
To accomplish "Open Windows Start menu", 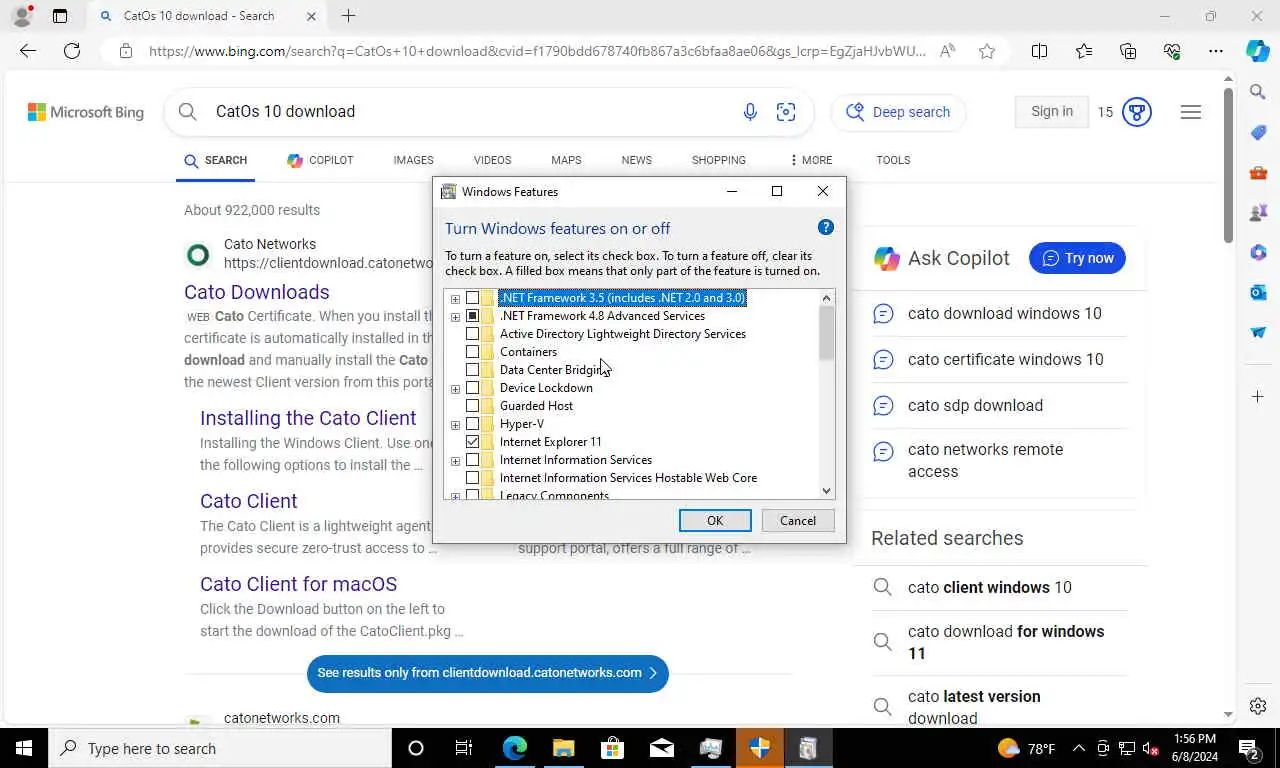I will point(23,748).
